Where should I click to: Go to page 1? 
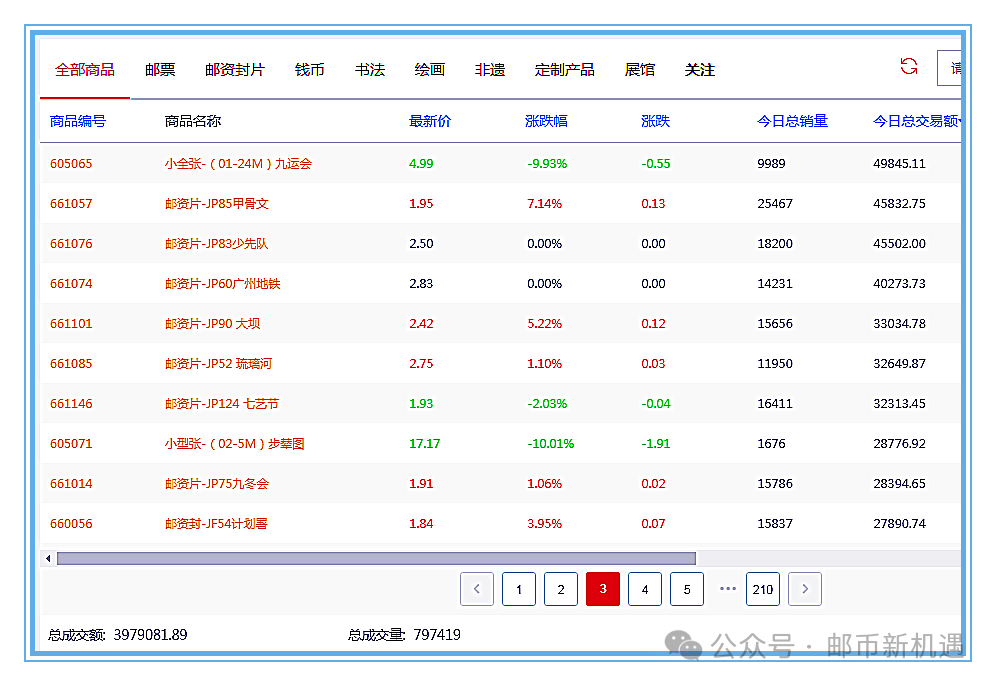click(x=519, y=589)
